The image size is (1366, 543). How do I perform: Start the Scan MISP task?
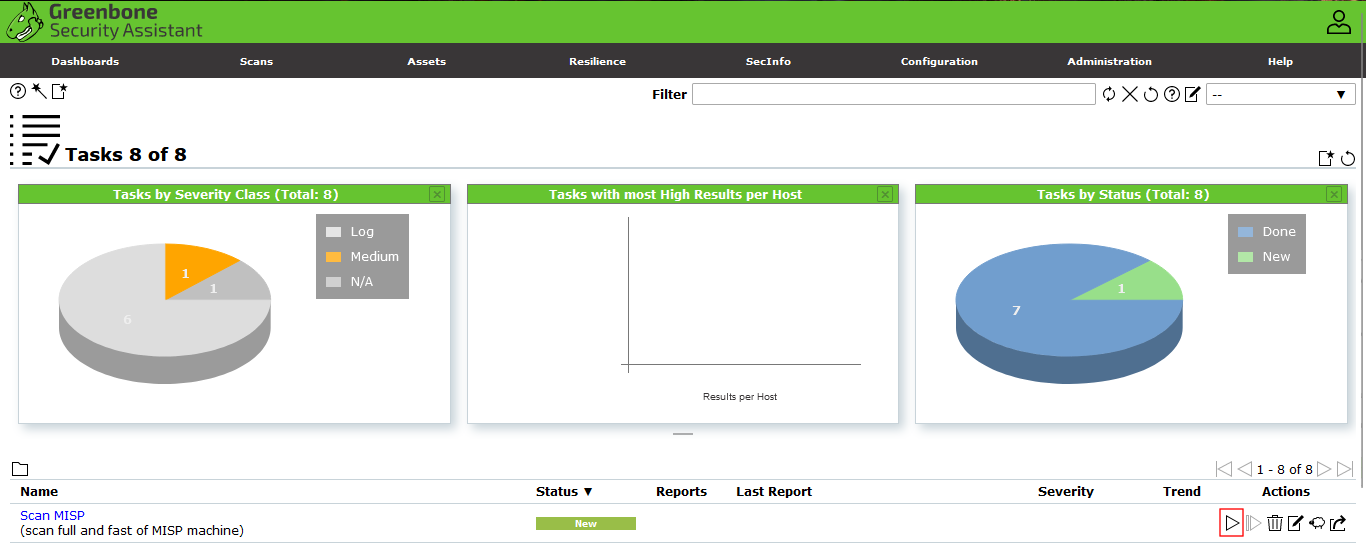click(x=1231, y=523)
